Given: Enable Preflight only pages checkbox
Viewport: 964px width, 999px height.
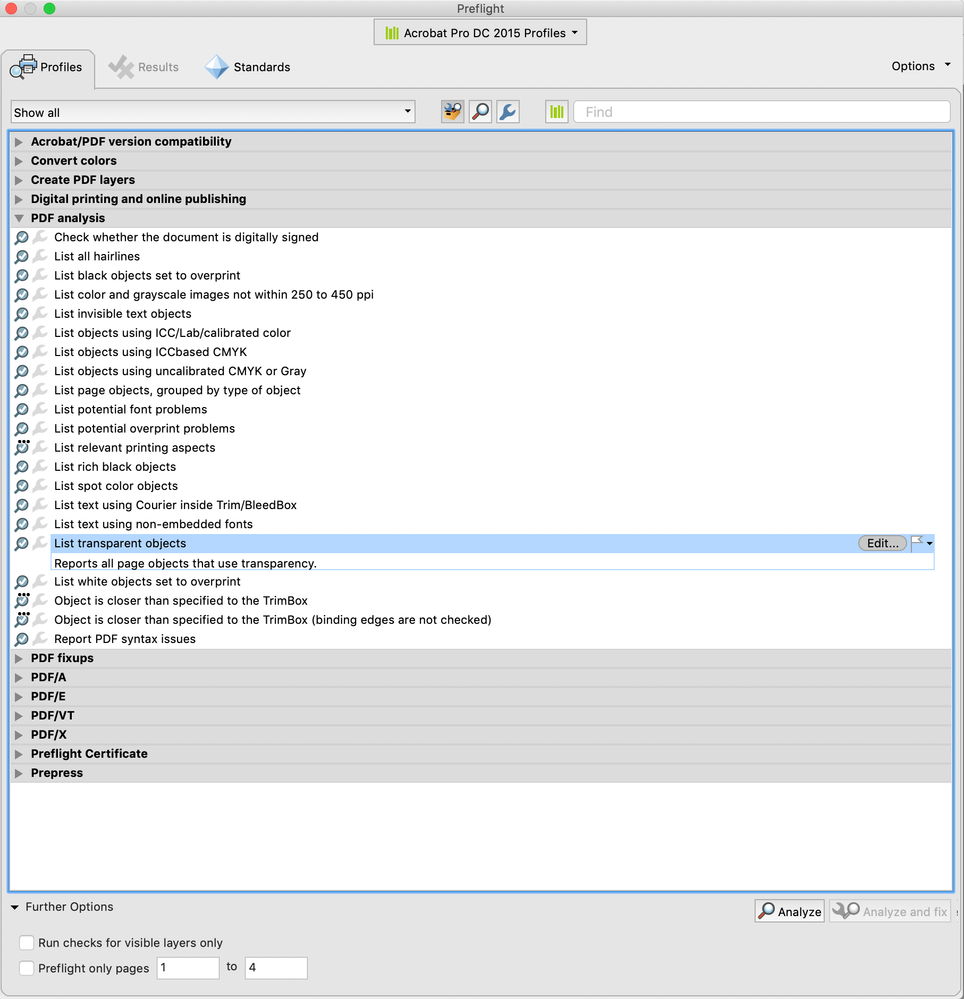Looking at the screenshot, I should point(26,968).
